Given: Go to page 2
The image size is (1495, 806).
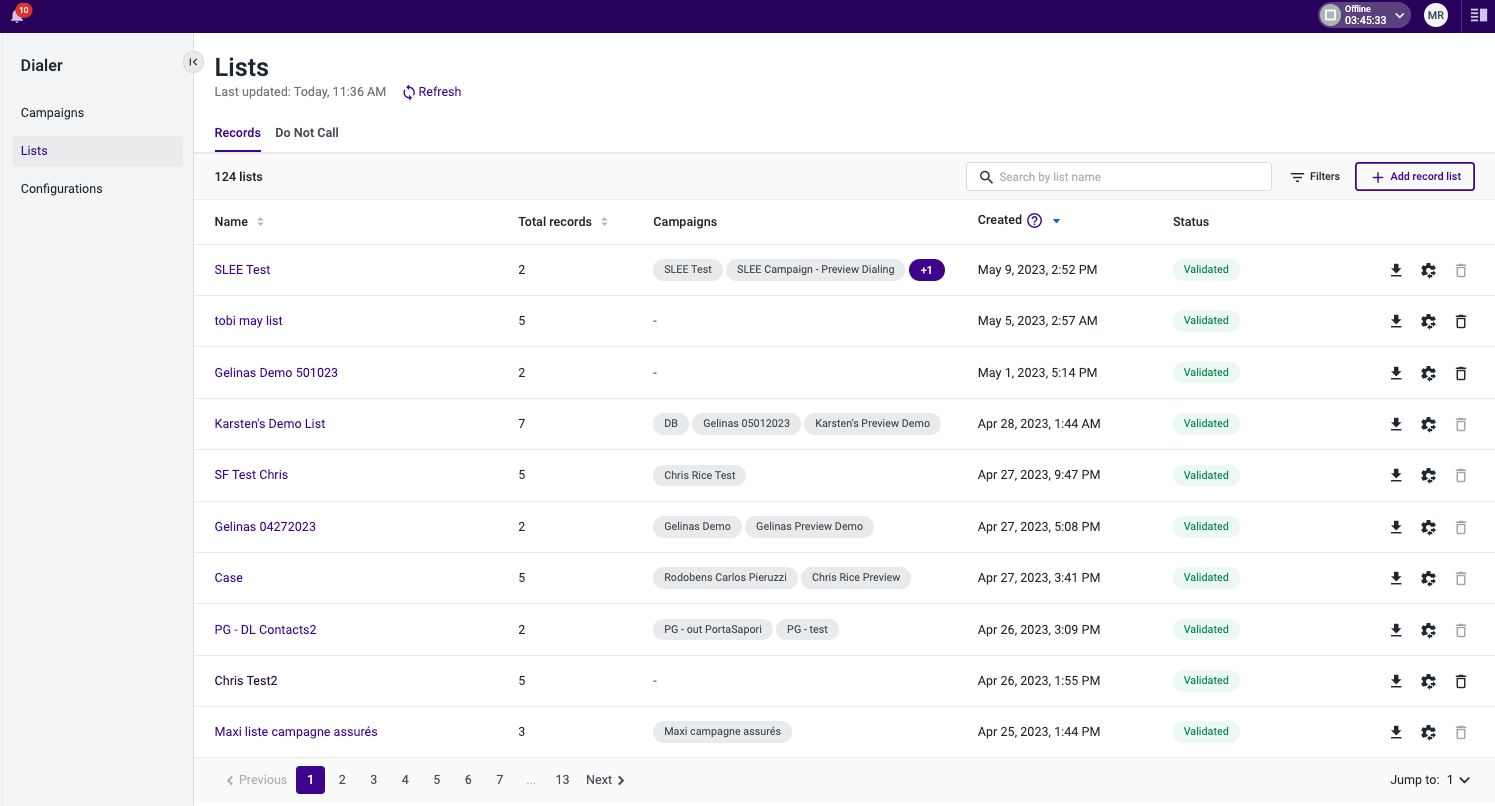Looking at the screenshot, I should [x=342, y=780].
